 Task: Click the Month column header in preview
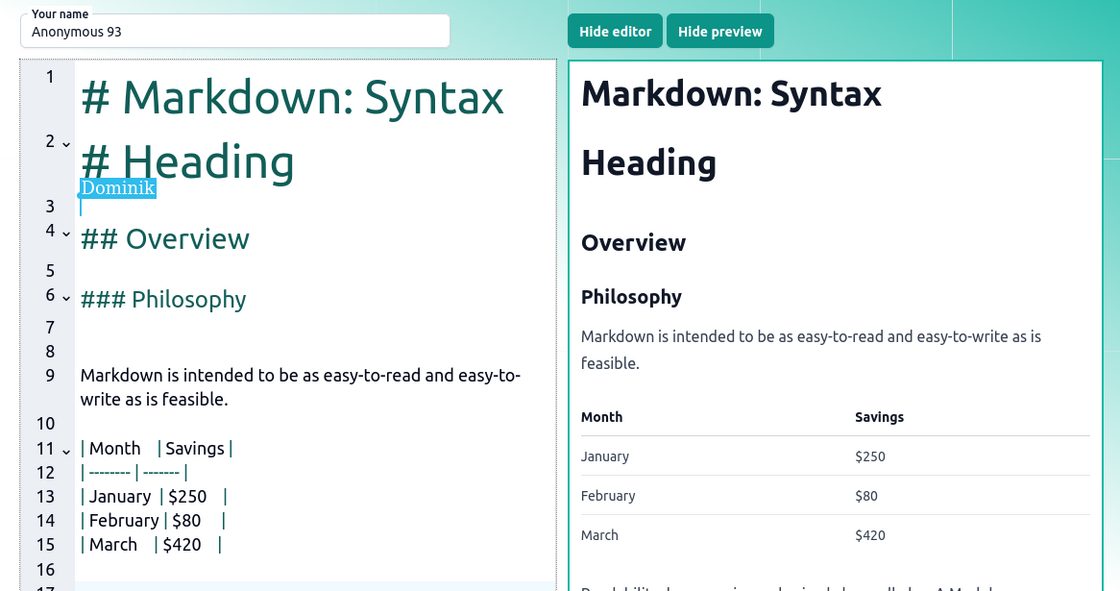pos(602,417)
